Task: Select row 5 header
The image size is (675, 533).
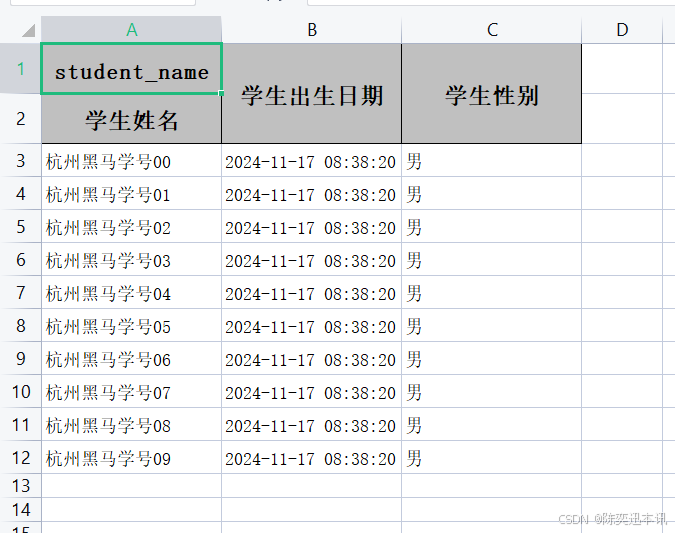Action: pos(21,226)
